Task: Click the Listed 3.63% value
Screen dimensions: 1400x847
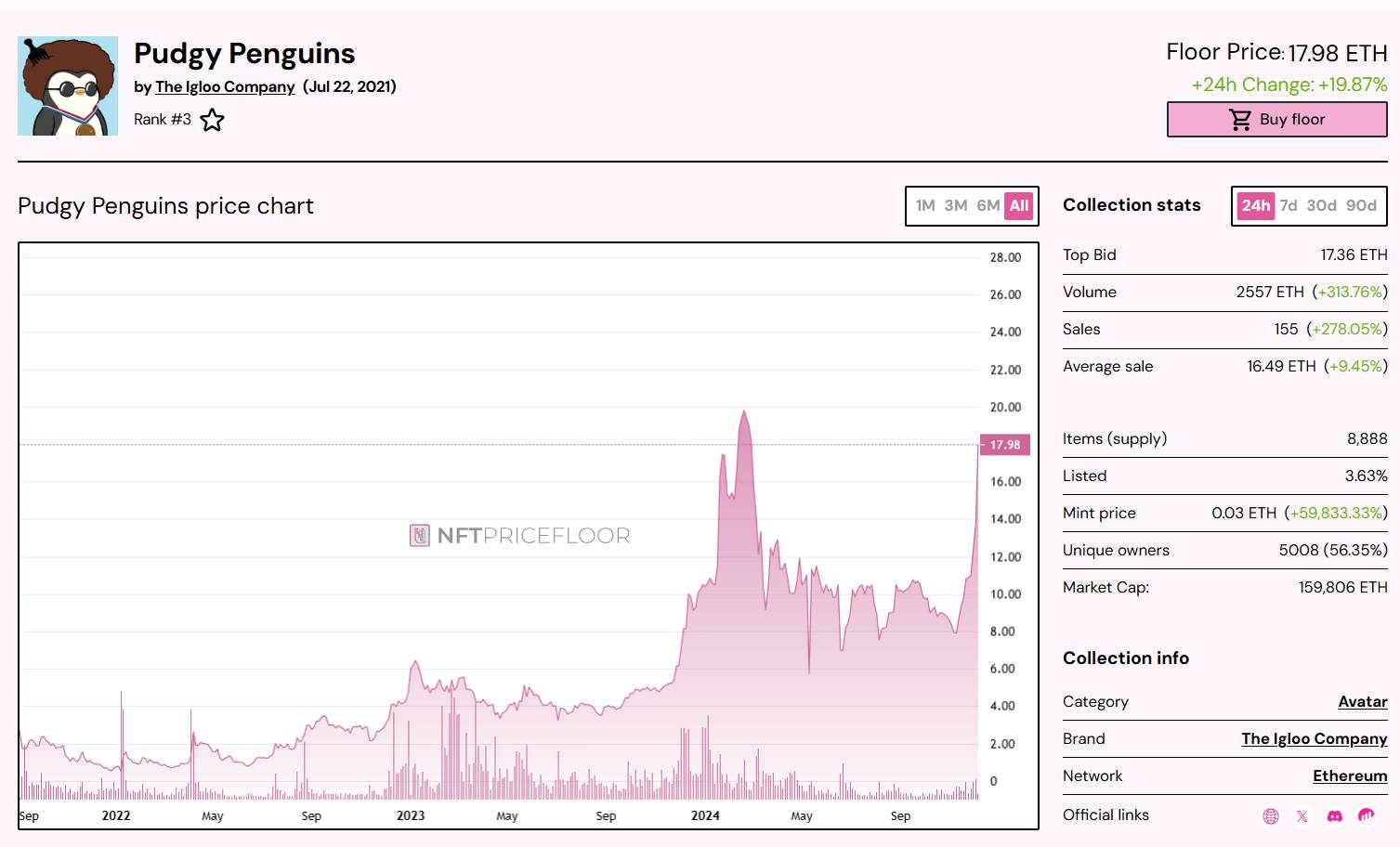Action: pyautogui.click(x=1366, y=476)
